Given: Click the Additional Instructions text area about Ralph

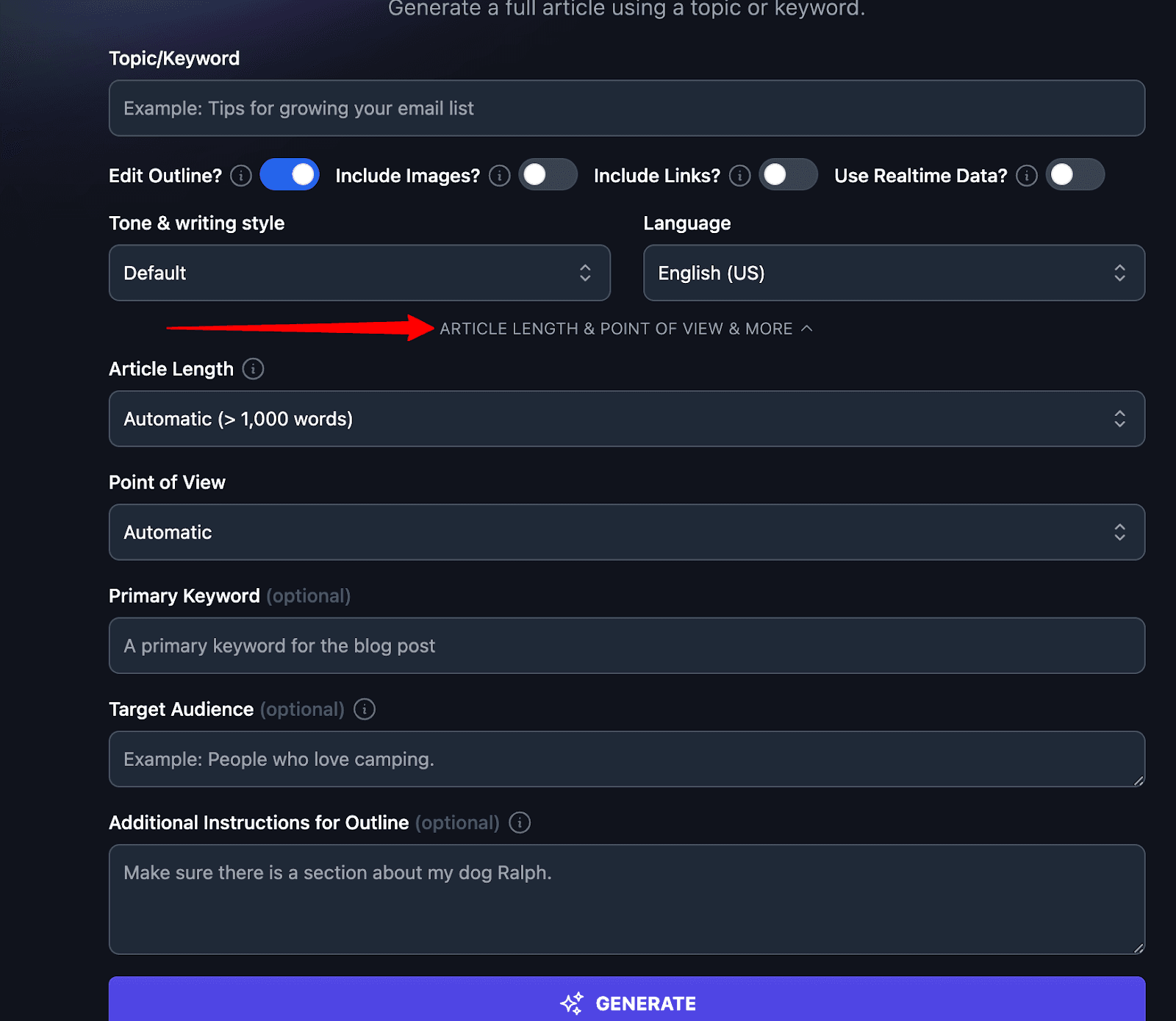Looking at the screenshot, I should coord(626,897).
